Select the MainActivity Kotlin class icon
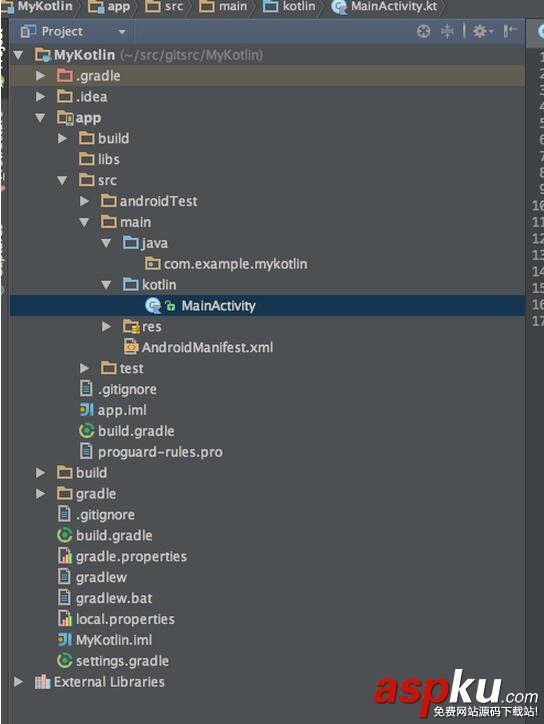The width and height of the screenshot is (544, 724). 153,306
